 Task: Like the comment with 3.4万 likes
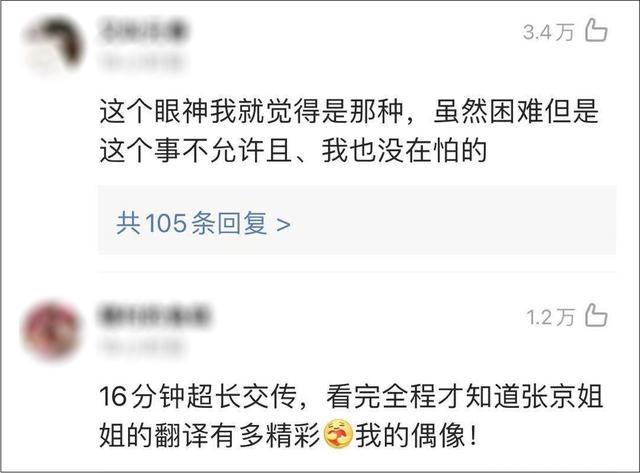[x=596, y=31]
